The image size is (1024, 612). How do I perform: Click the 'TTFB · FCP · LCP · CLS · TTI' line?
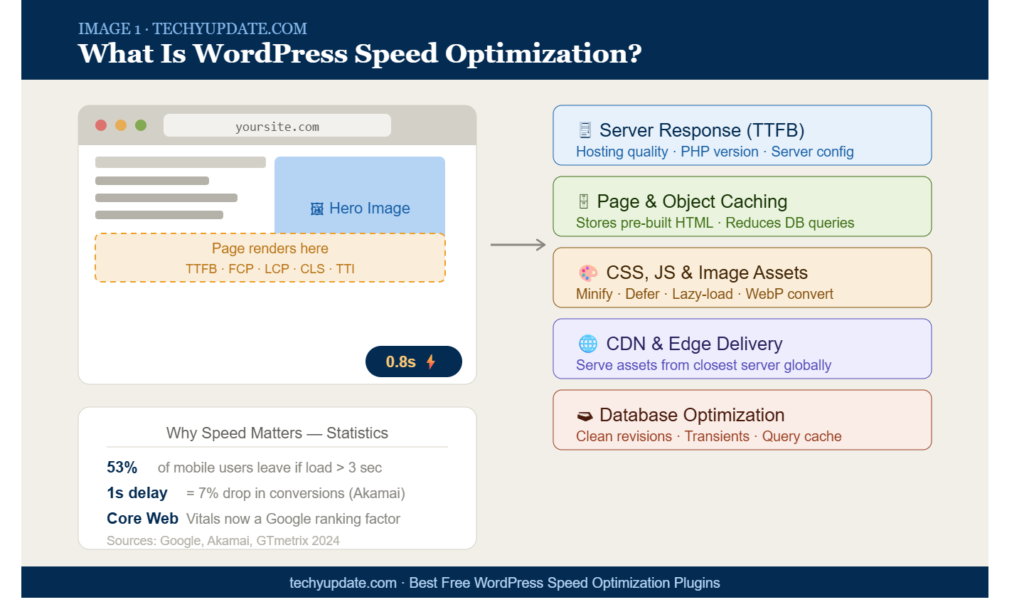(270, 268)
